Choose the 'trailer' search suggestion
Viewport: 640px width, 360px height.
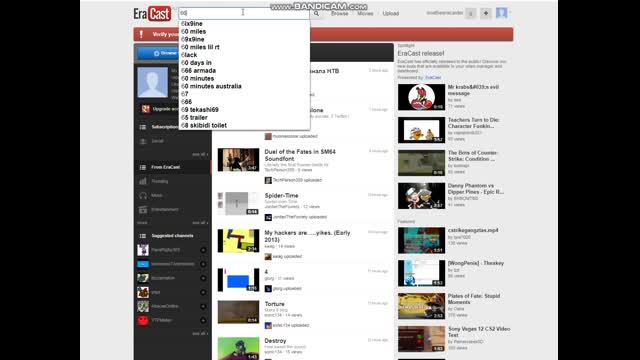[x=244, y=118]
